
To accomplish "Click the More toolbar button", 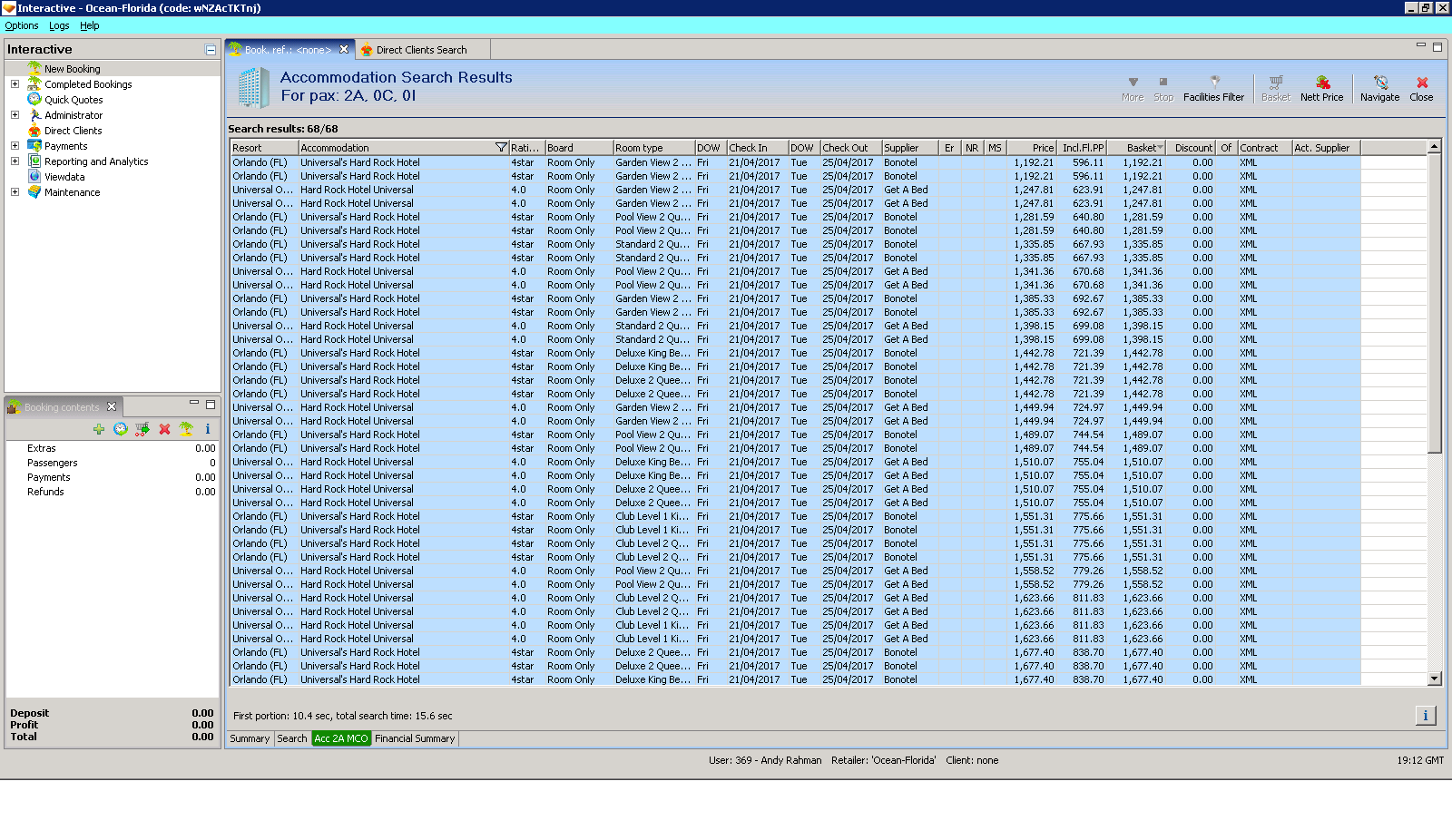I will pos(1133,88).
